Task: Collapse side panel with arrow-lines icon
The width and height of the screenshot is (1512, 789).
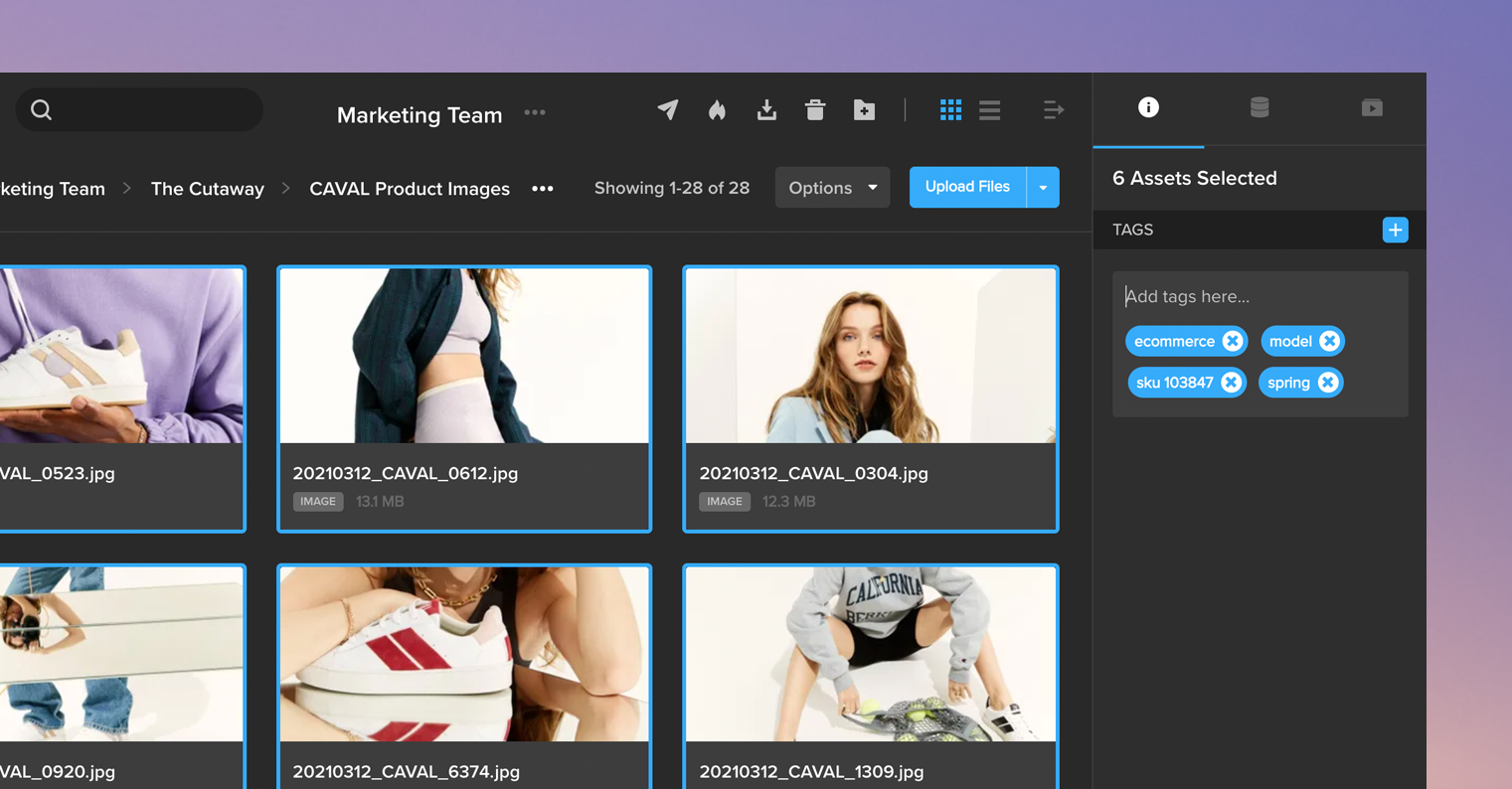Action: (1054, 109)
